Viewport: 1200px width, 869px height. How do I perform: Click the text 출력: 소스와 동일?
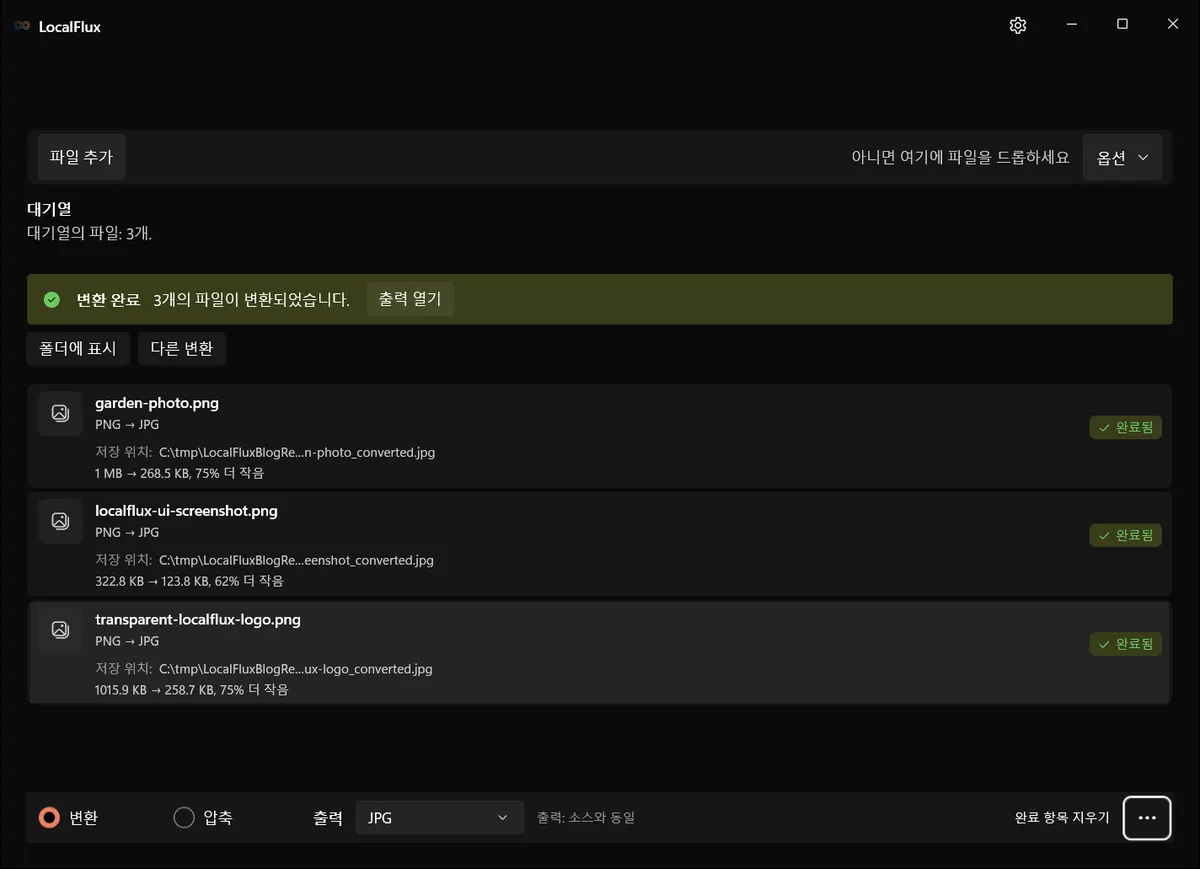click(586, 818)
